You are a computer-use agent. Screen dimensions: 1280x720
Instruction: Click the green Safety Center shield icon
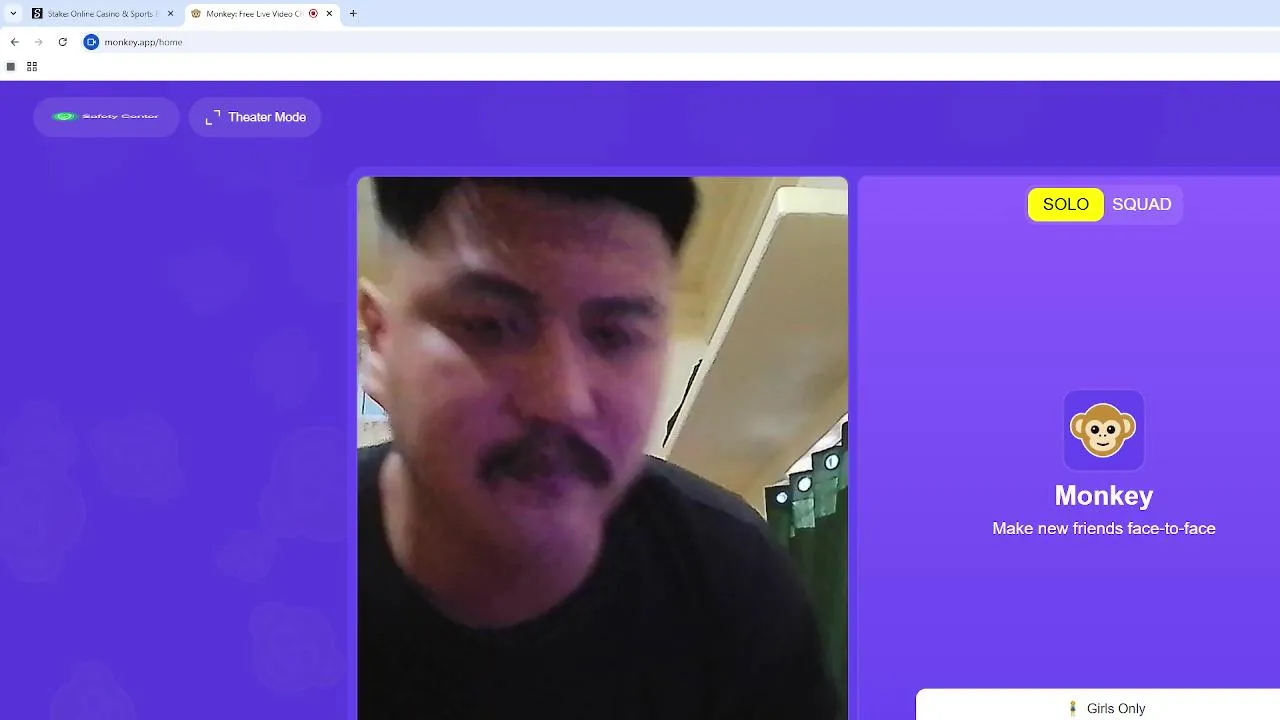click(64, 117)
